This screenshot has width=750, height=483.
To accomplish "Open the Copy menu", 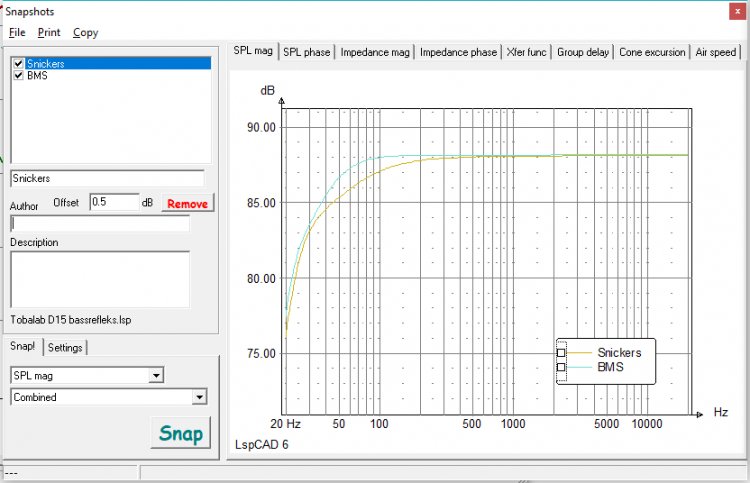I will (86, 32).
